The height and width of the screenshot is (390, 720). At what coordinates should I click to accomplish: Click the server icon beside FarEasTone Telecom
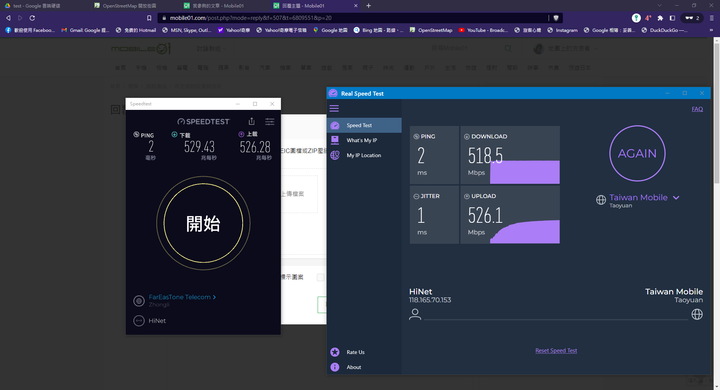point(139,301)
